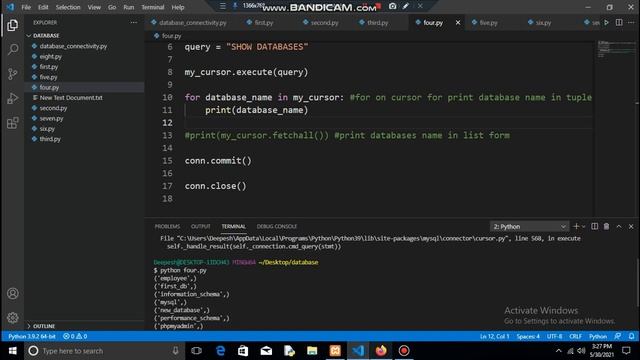640x360 pixels.
Task: Collapse the DATABASE folder section
Action: coord(46,36)
